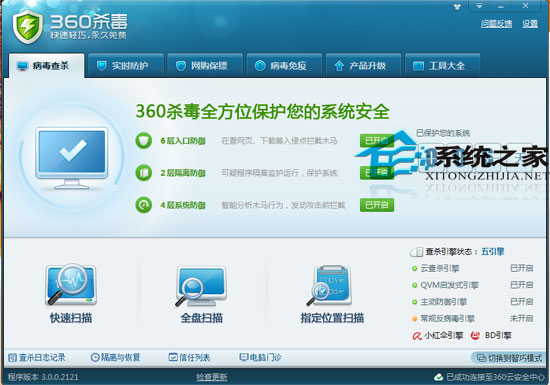This screenshot has height=385, width=550.
Task: Open the title bar dropdown menu arrow
Action: click(x=479, y=6)
